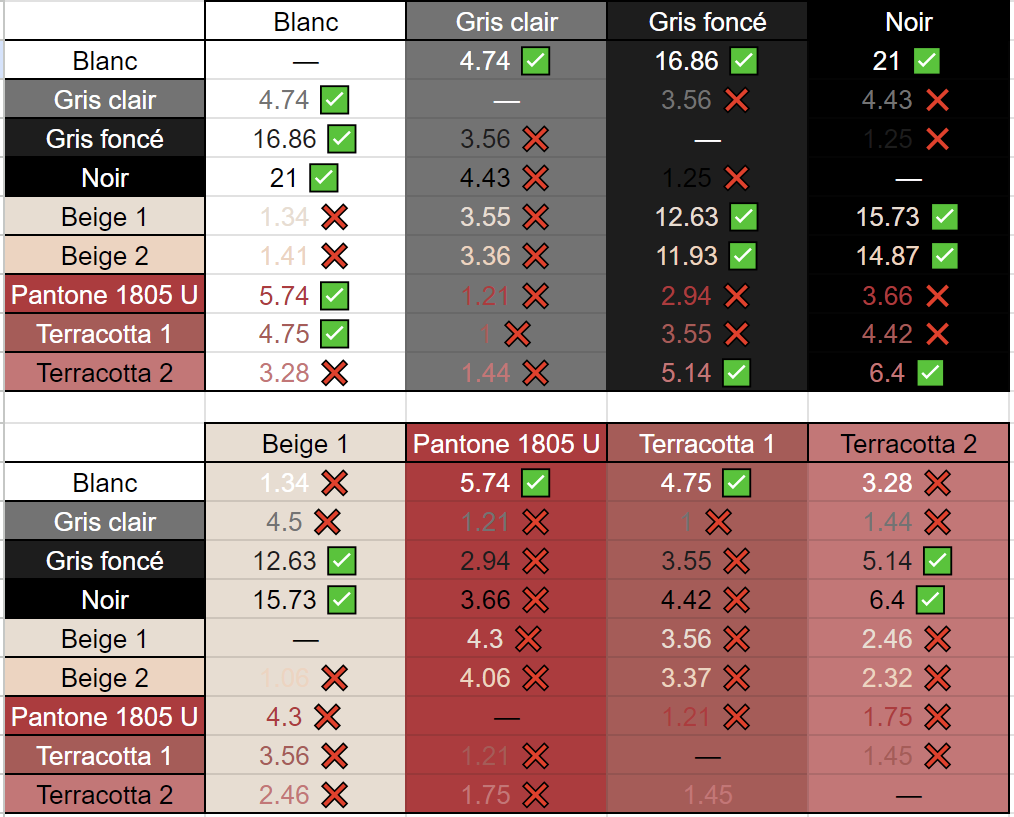Select the Gris foncé column header cell
Image resolution: width=1014 pixels, height=817 pixels.
click(x=707, y=22)
